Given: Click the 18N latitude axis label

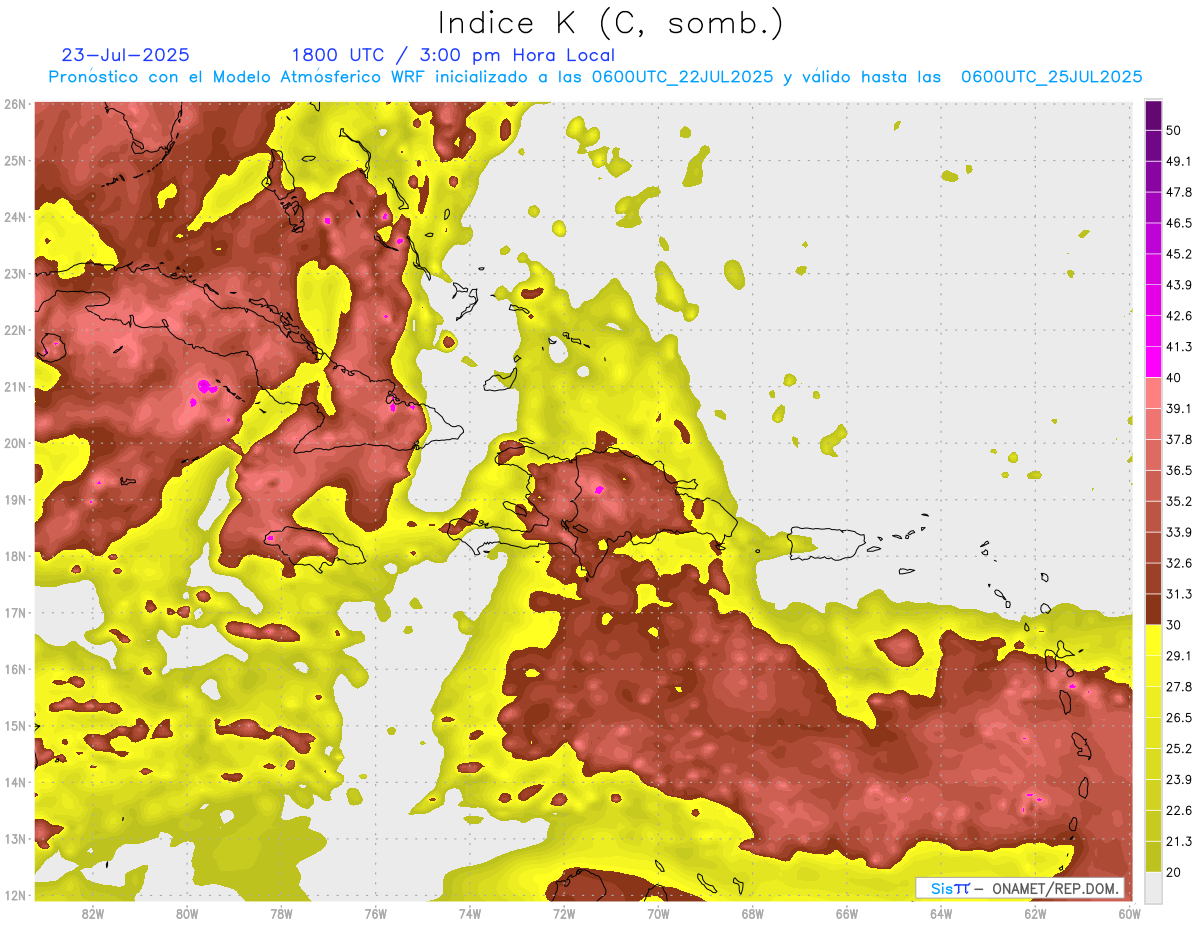Looking at the screenshot, I should [15, 556].
